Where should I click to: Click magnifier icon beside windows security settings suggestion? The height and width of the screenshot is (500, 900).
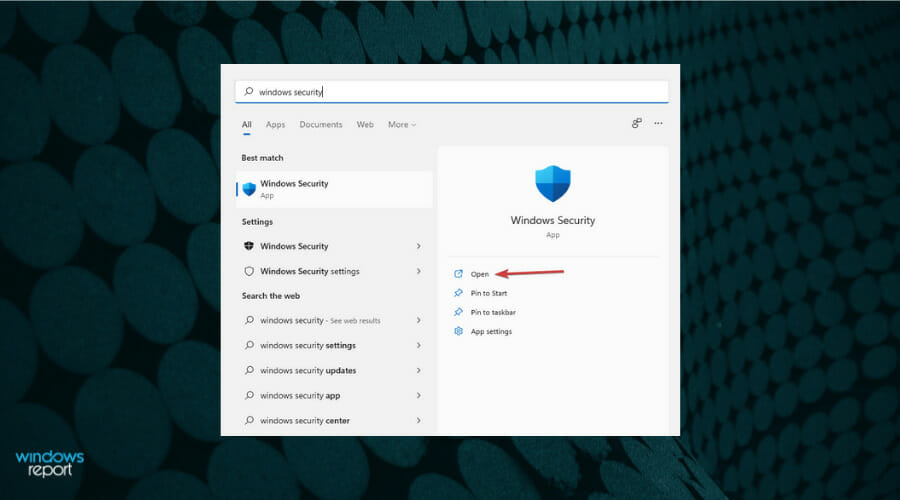[x=249, y=345]
